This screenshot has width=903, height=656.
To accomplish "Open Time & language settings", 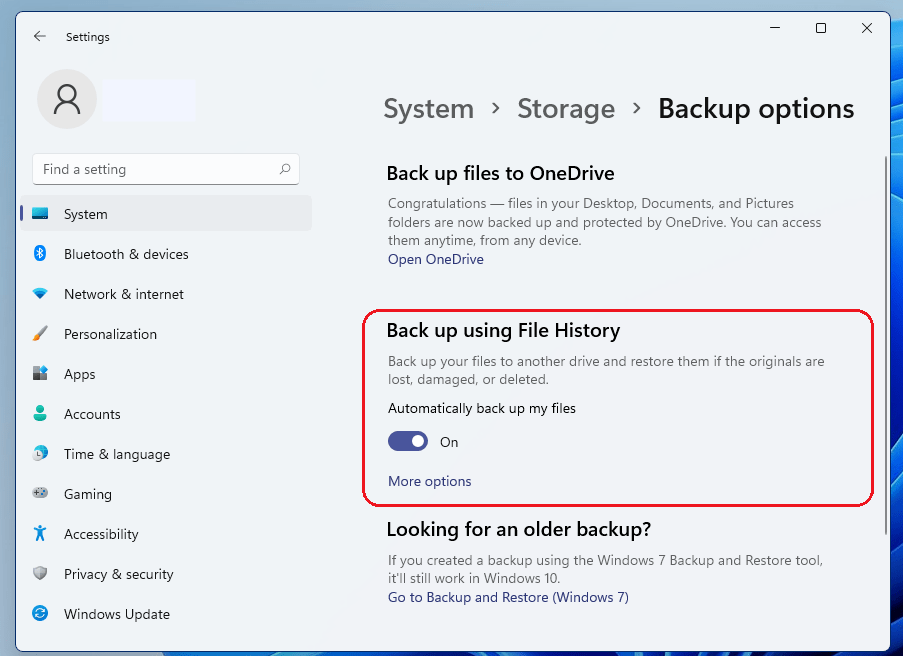I will click(116, 454).
